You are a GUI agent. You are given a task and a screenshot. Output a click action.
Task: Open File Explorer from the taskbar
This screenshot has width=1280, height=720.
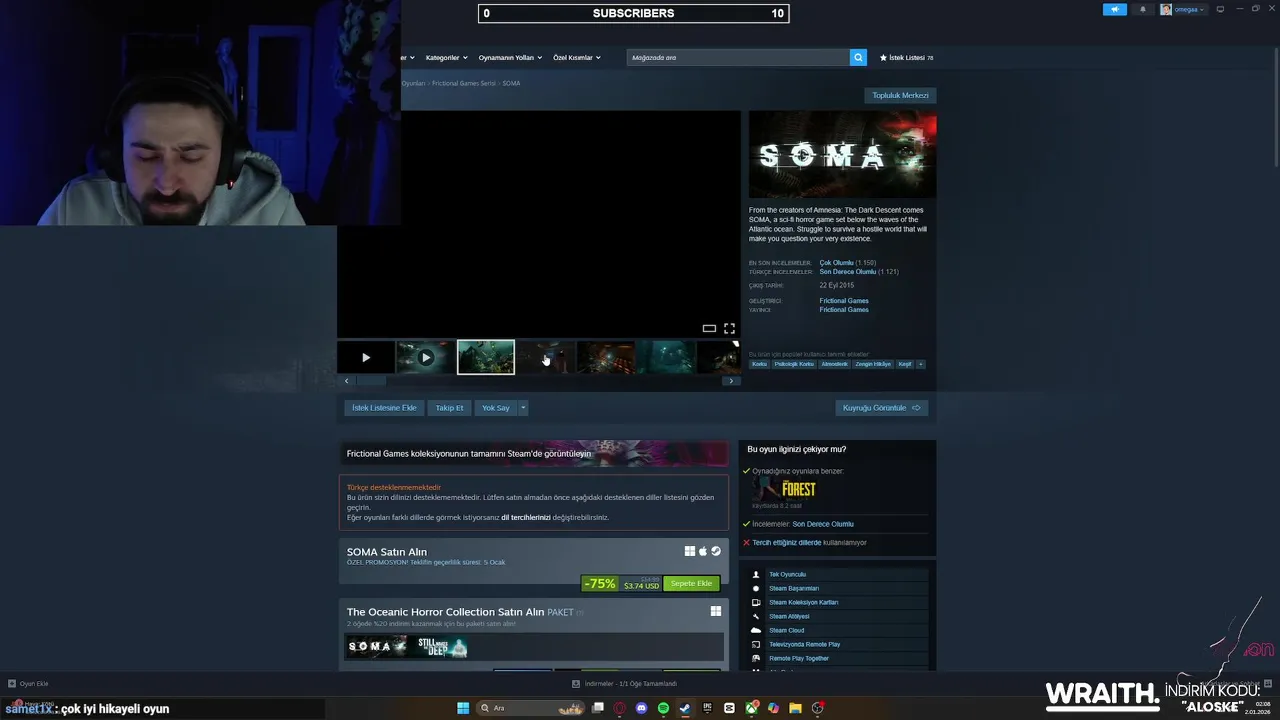coord(795,708)
